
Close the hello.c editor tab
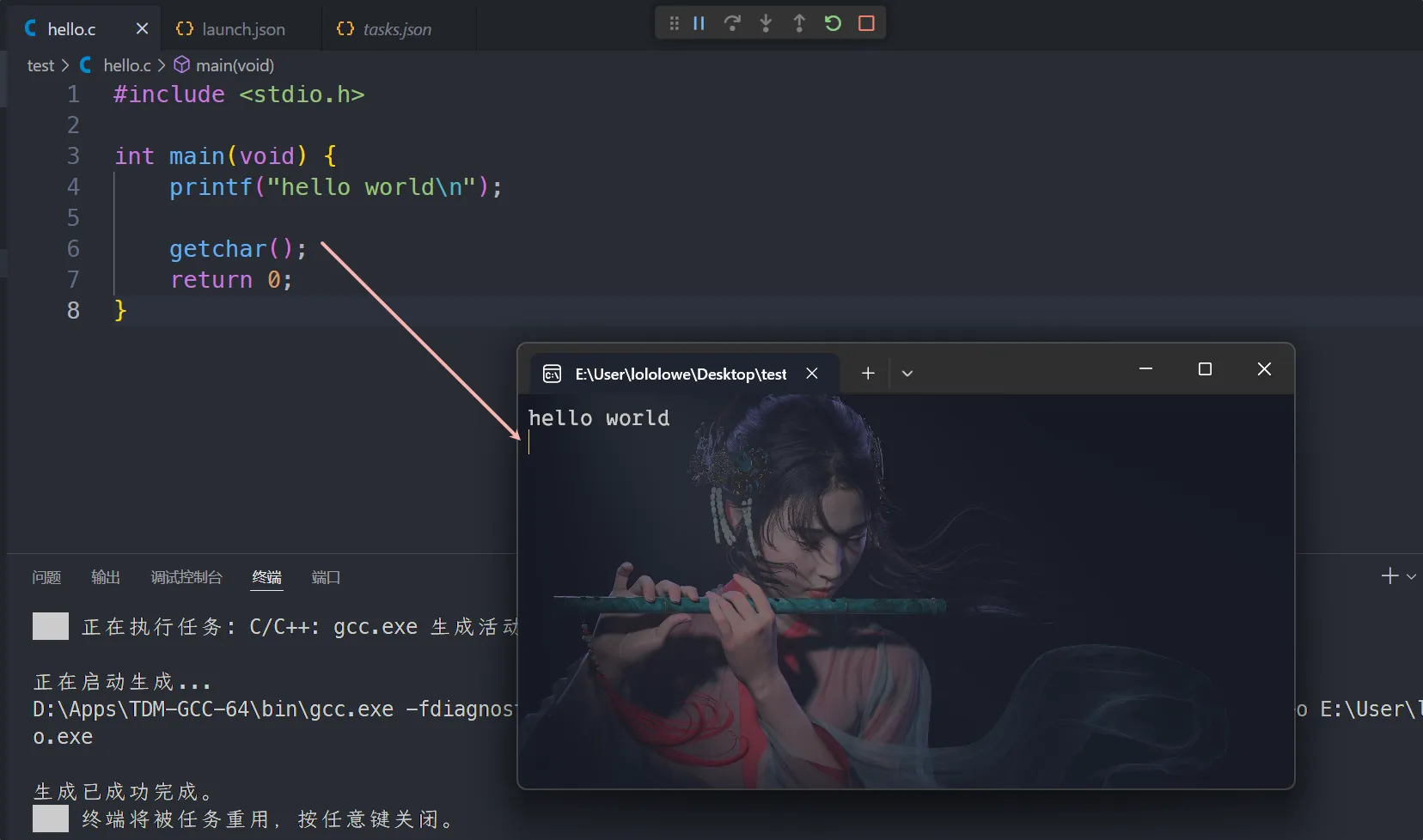tap(142, 28)
